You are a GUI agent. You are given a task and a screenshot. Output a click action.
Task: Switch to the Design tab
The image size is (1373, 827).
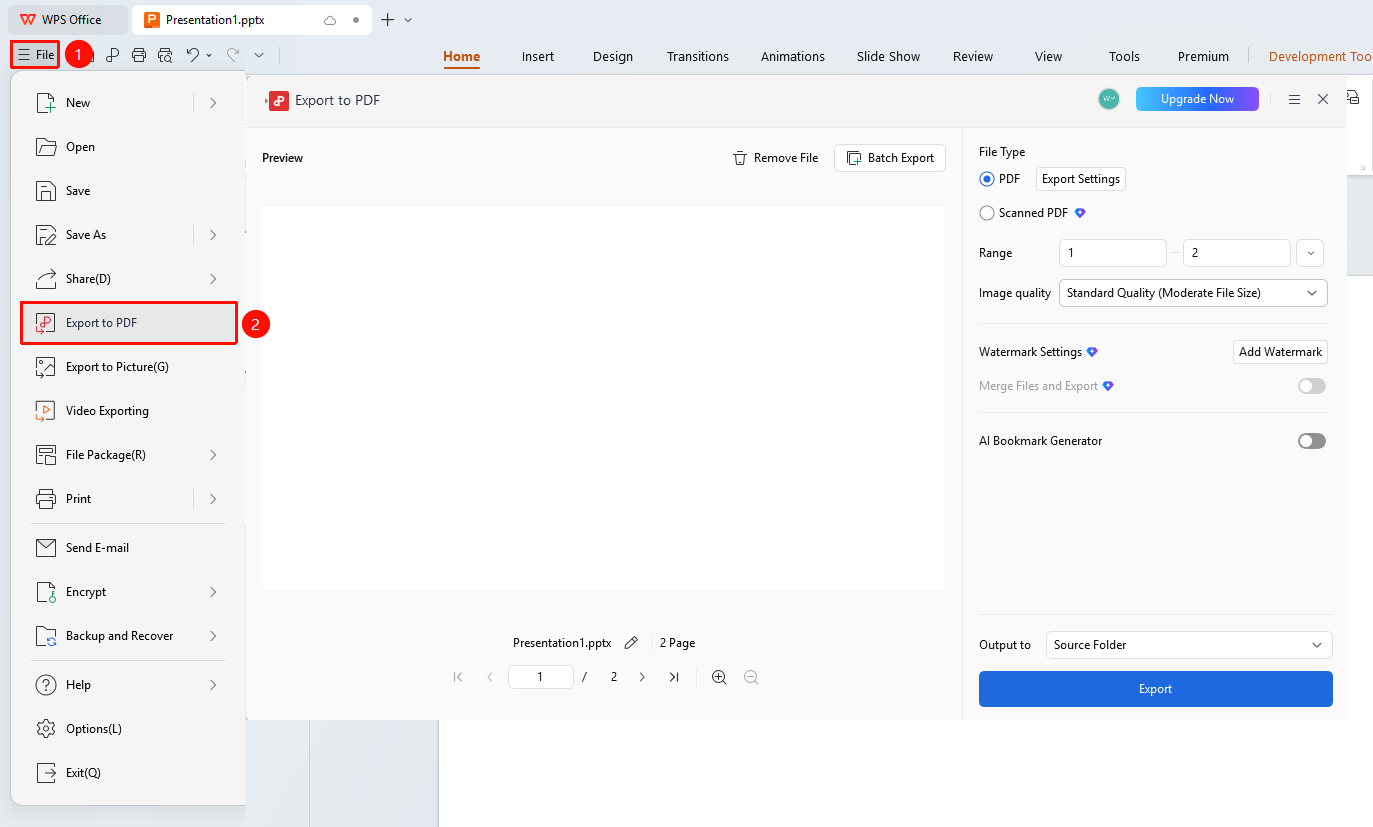point(613,57)
